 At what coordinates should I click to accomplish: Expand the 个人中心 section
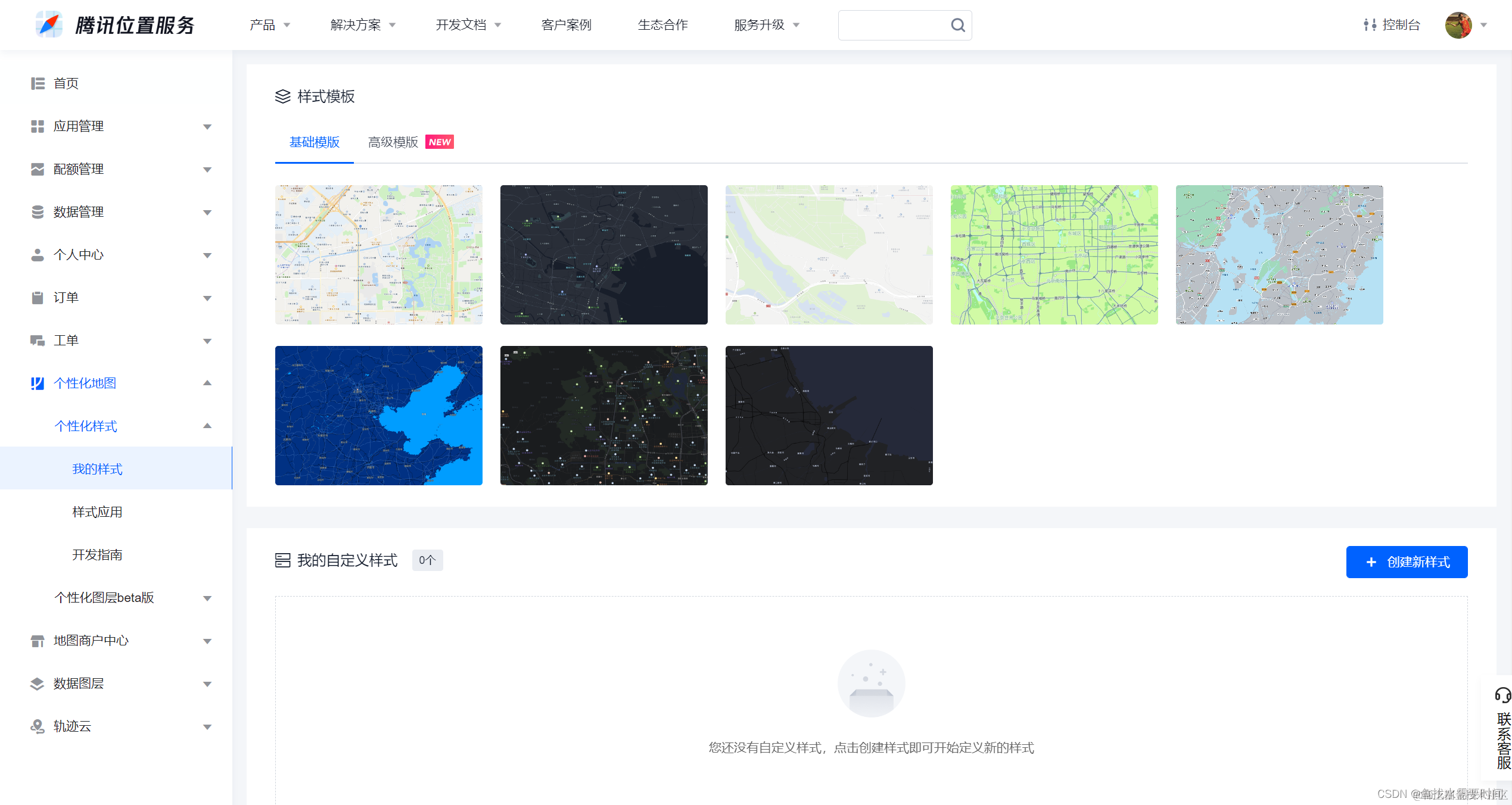(207, 255)
